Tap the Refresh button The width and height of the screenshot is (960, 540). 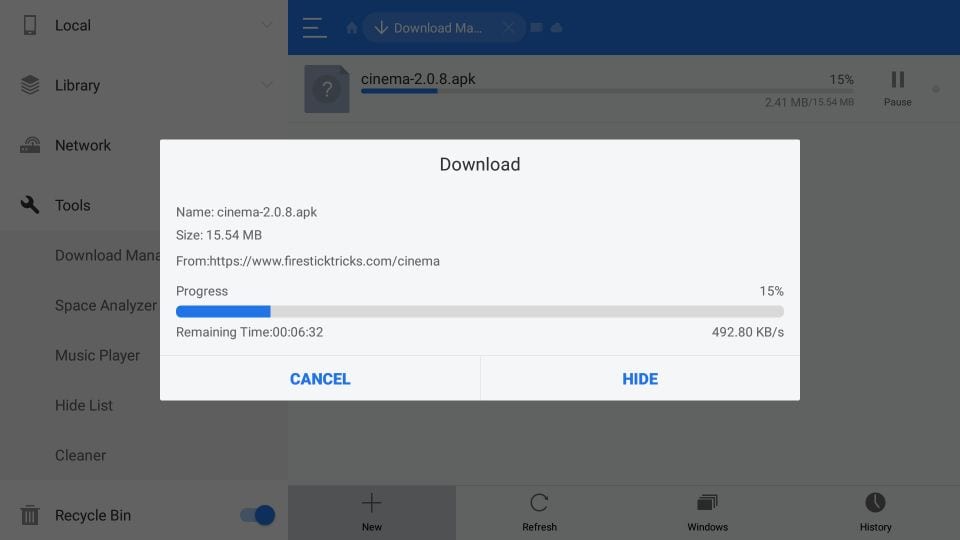click(x=539, y=512)
